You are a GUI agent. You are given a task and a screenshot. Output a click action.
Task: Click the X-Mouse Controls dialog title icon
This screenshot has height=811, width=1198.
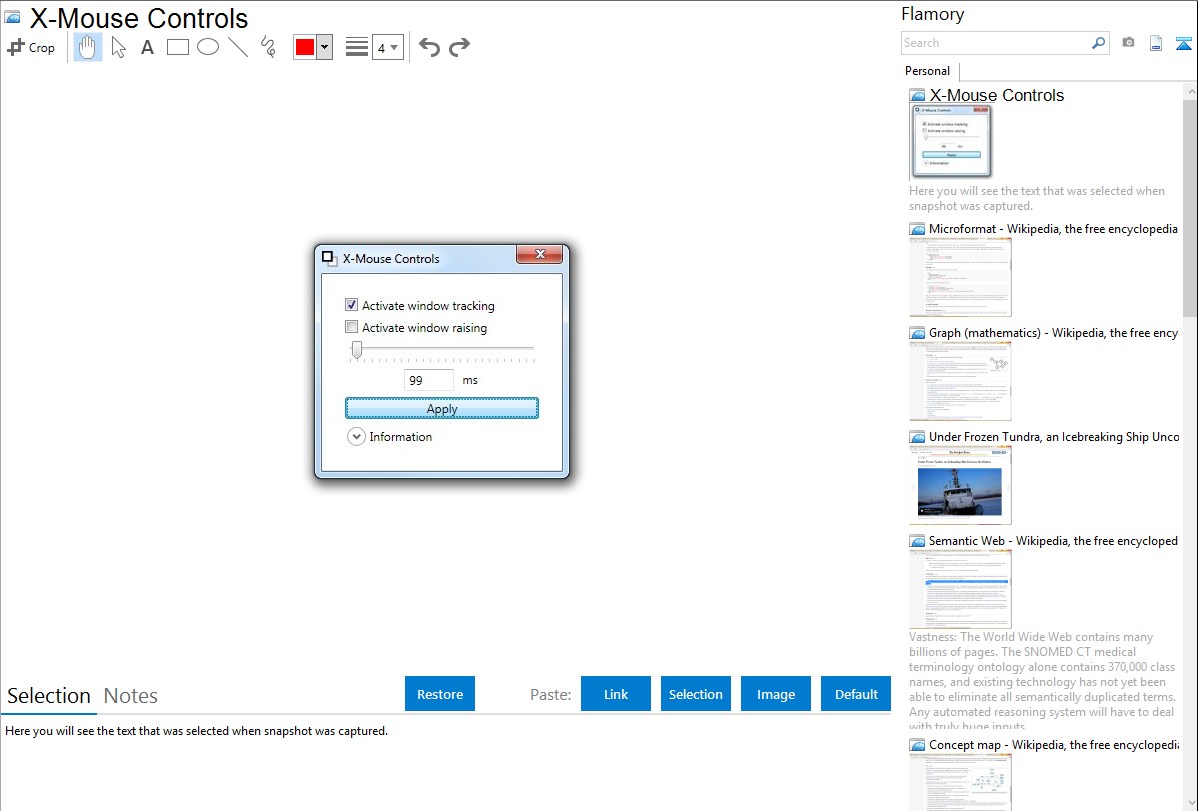[x=329, y=258]
